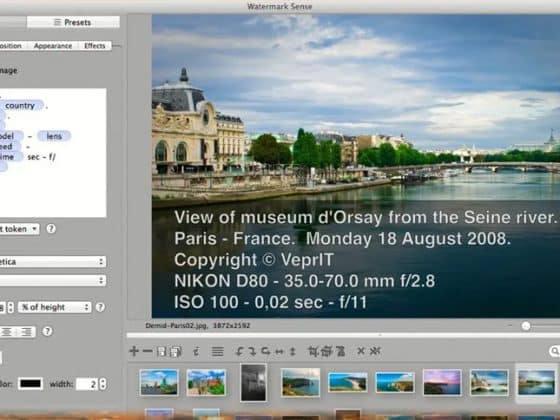This screenshot has height=420, width=560.
Task: Click the first crop tool icon
Action: click(313, 352)
